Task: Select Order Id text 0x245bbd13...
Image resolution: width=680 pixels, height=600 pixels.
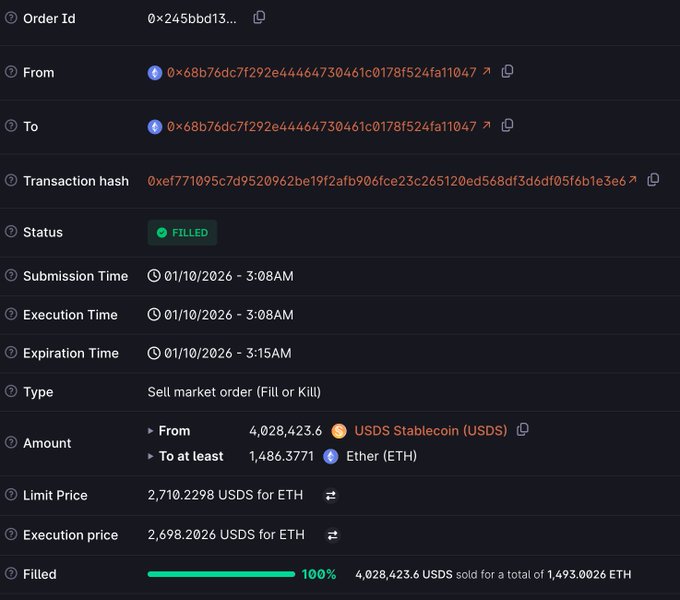Action: click(192, 19)
